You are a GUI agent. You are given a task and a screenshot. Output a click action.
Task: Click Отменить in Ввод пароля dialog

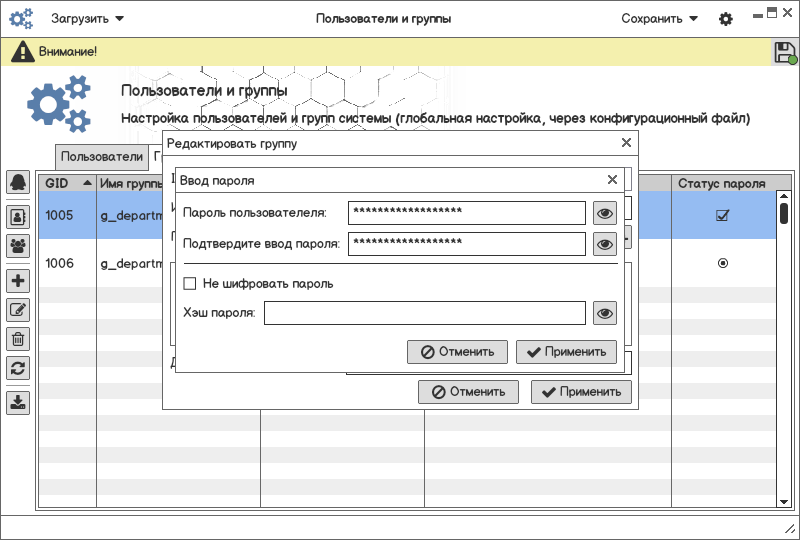pos(457,352)
